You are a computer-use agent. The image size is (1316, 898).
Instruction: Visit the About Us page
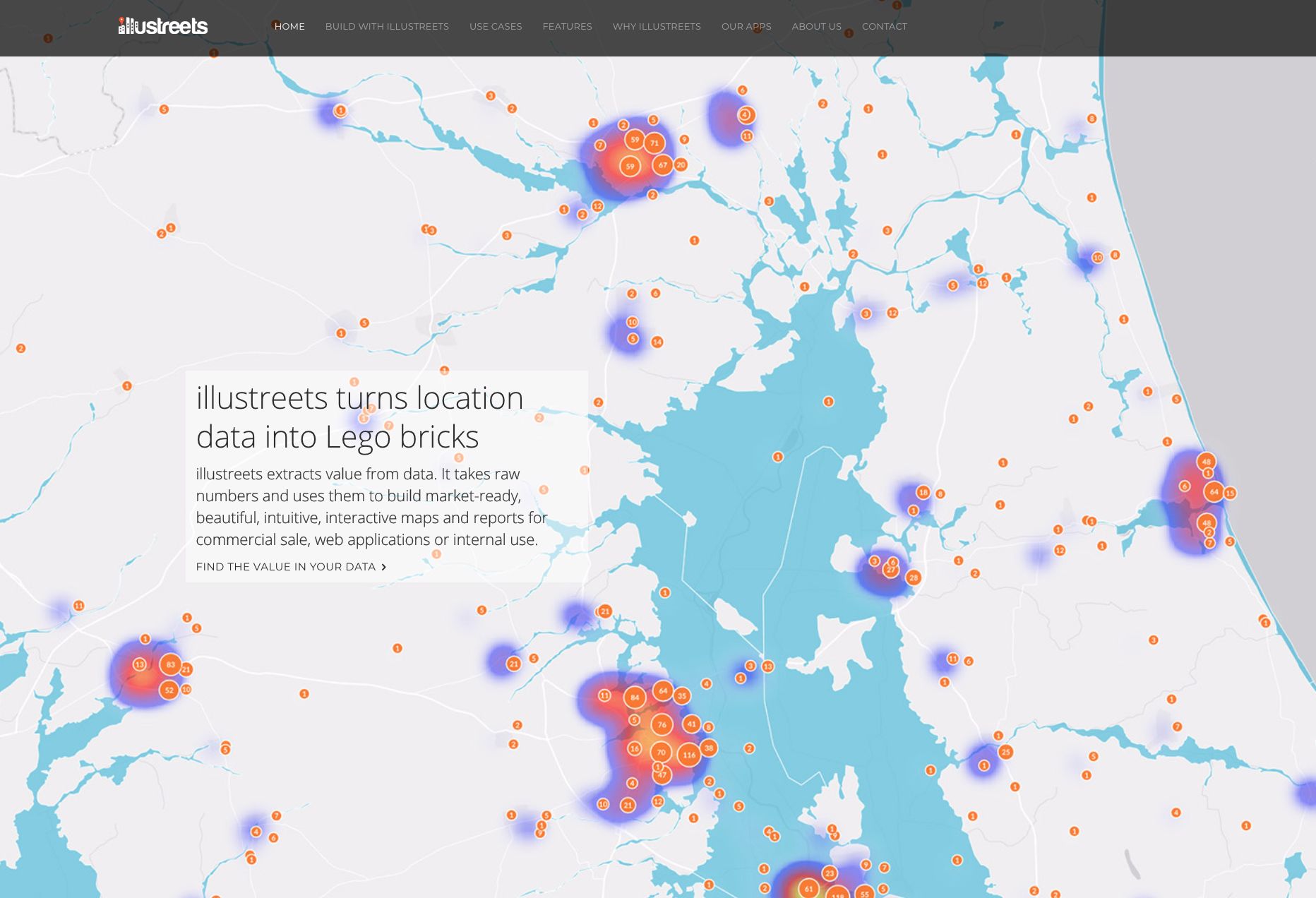(816, 26)
